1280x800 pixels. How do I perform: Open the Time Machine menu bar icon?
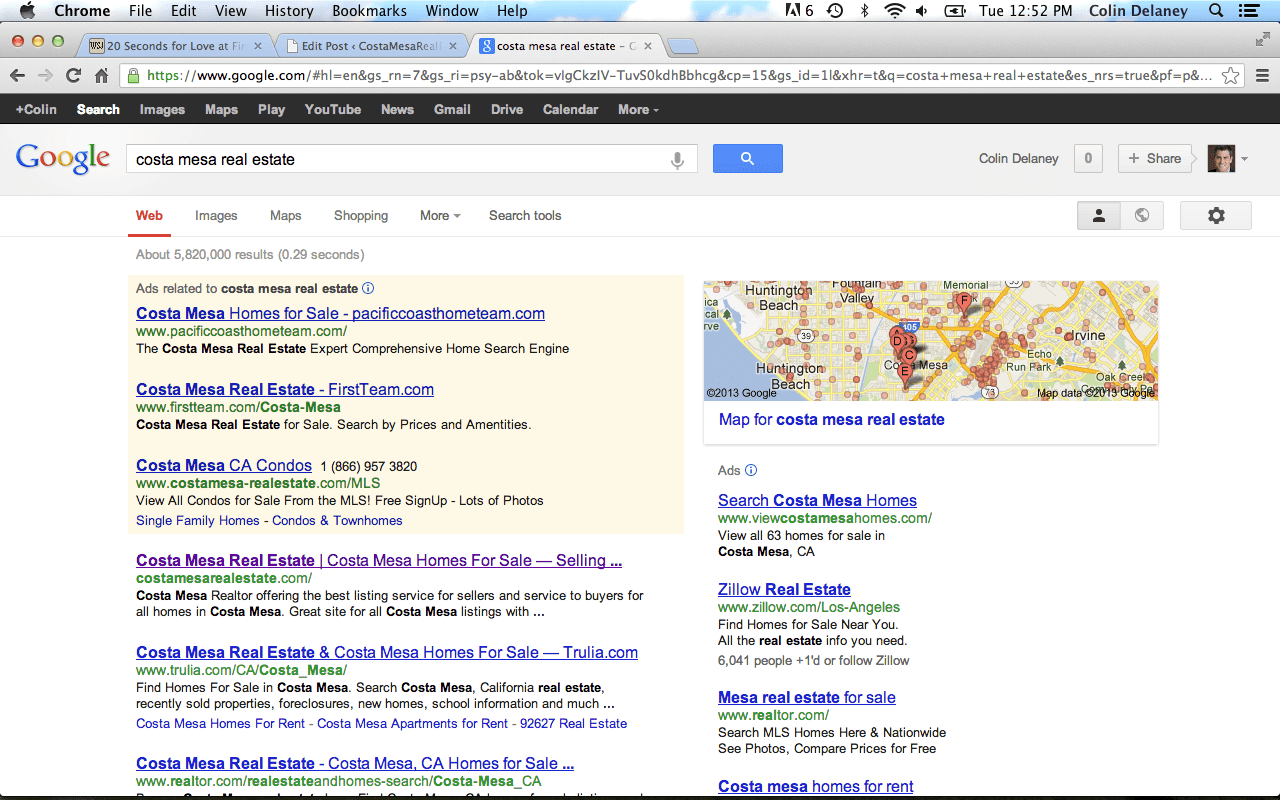point(834,11)
